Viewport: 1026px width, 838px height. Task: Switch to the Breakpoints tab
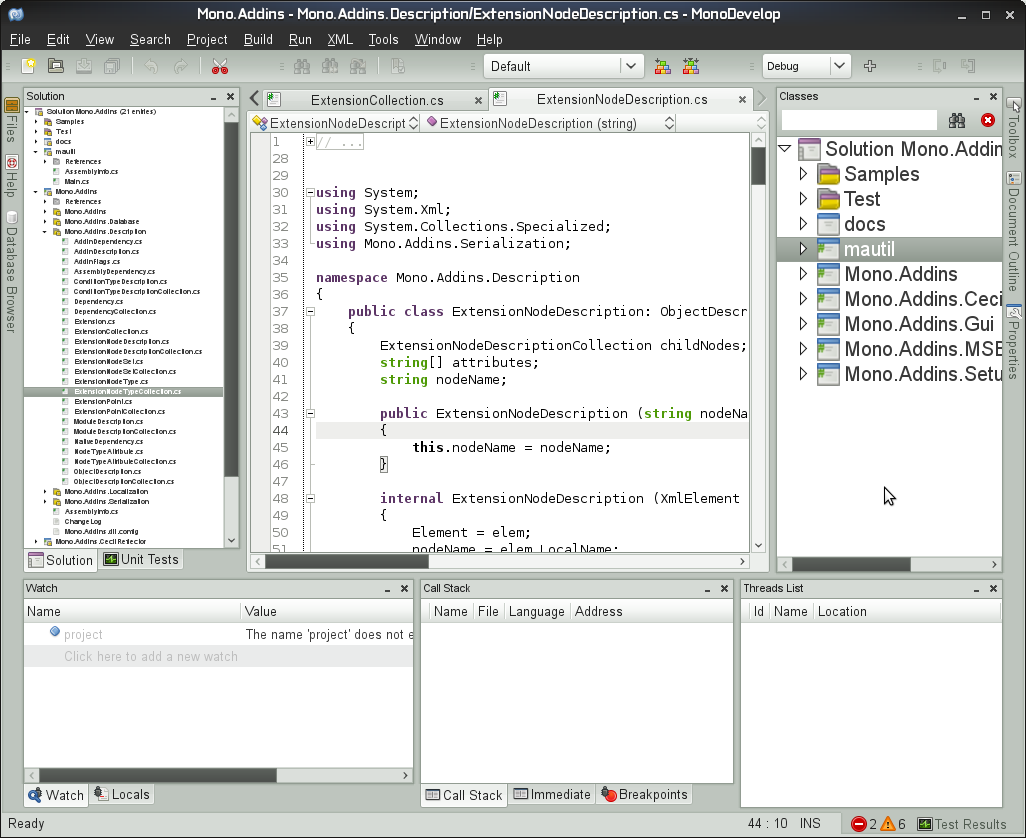(x=645, y=794)
